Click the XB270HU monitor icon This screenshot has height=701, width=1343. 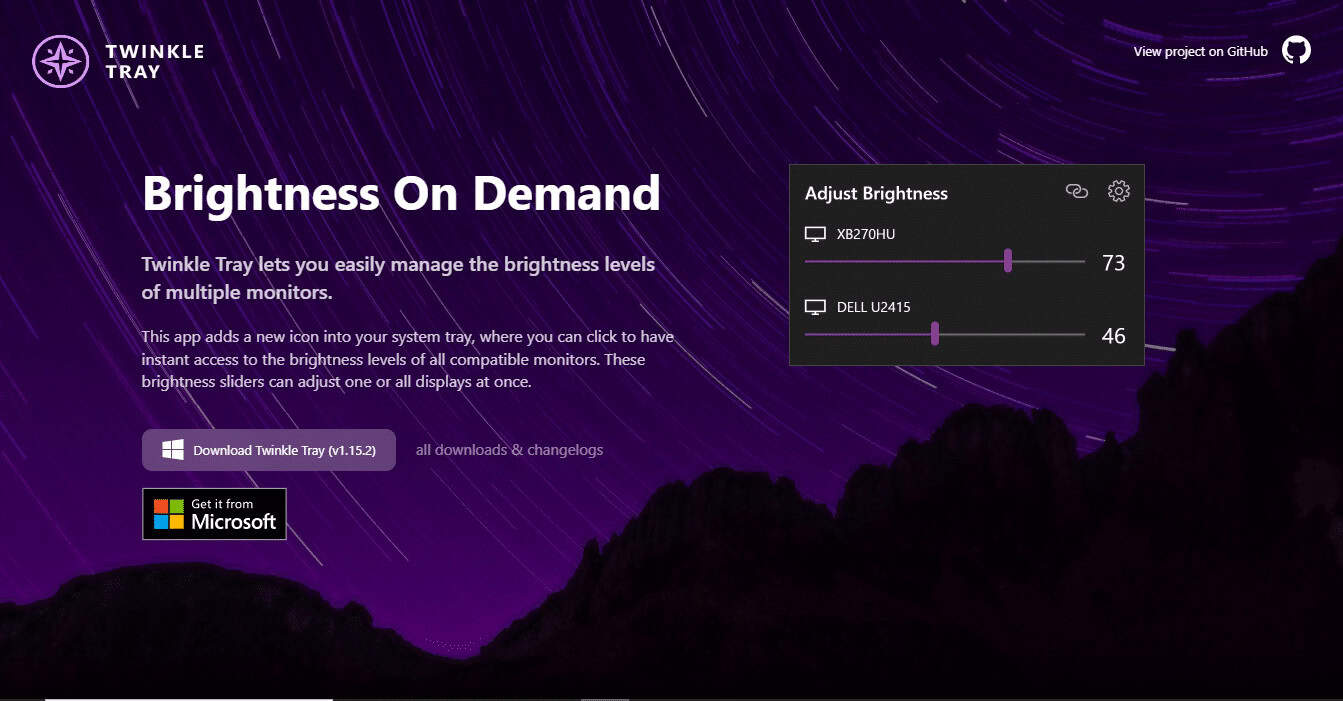[815, 235]
